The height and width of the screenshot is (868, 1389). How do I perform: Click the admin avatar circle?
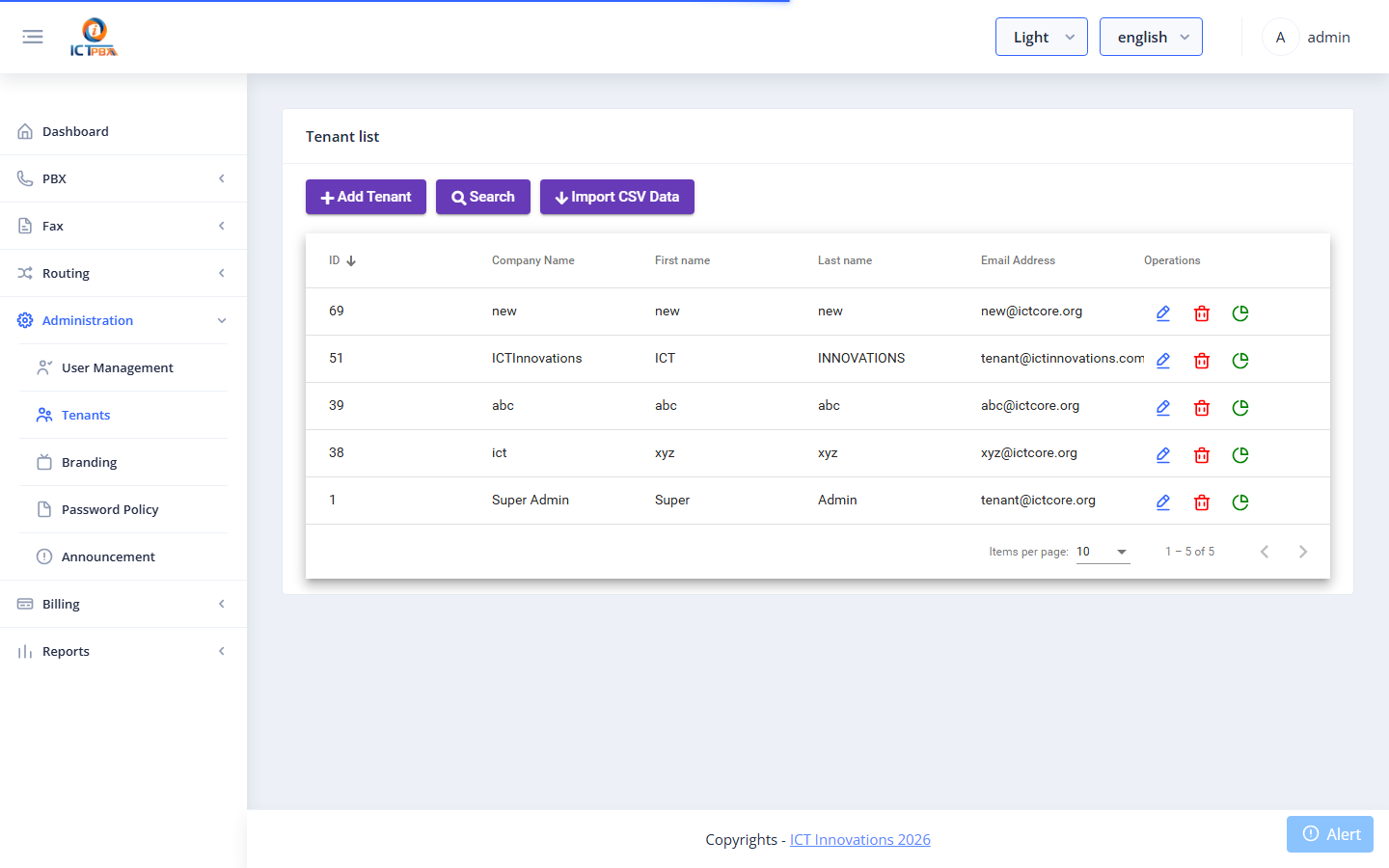pos(1280,37)
